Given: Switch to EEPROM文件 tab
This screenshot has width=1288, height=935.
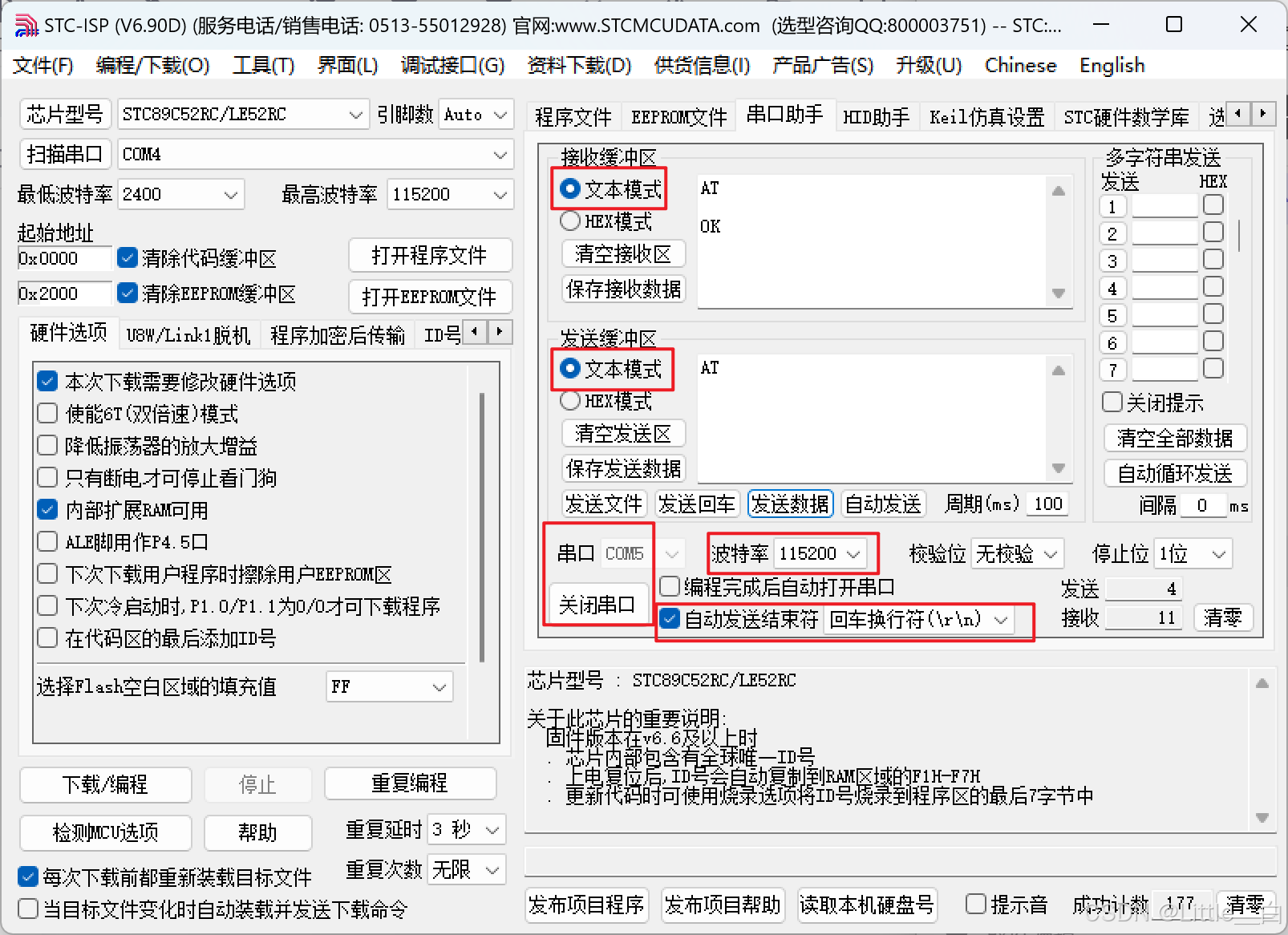Looking at the screenshot, I should click(x=678, y=117).
